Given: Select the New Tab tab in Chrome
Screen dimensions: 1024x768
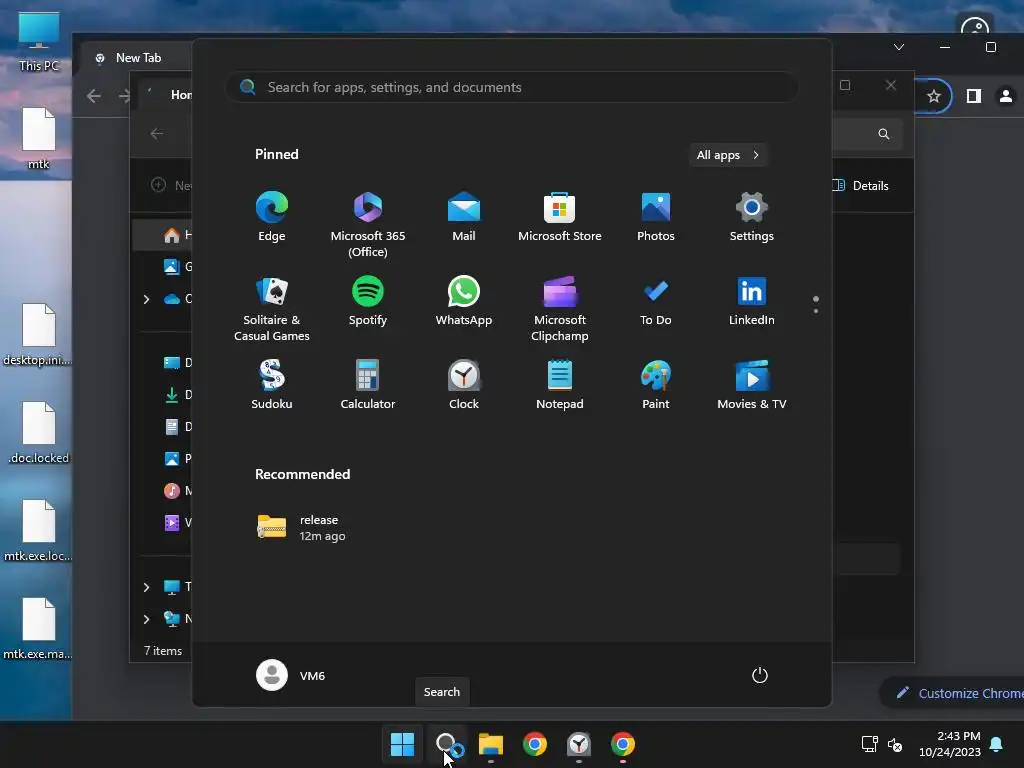Looking at the screenshot, I should click(138, 58).
